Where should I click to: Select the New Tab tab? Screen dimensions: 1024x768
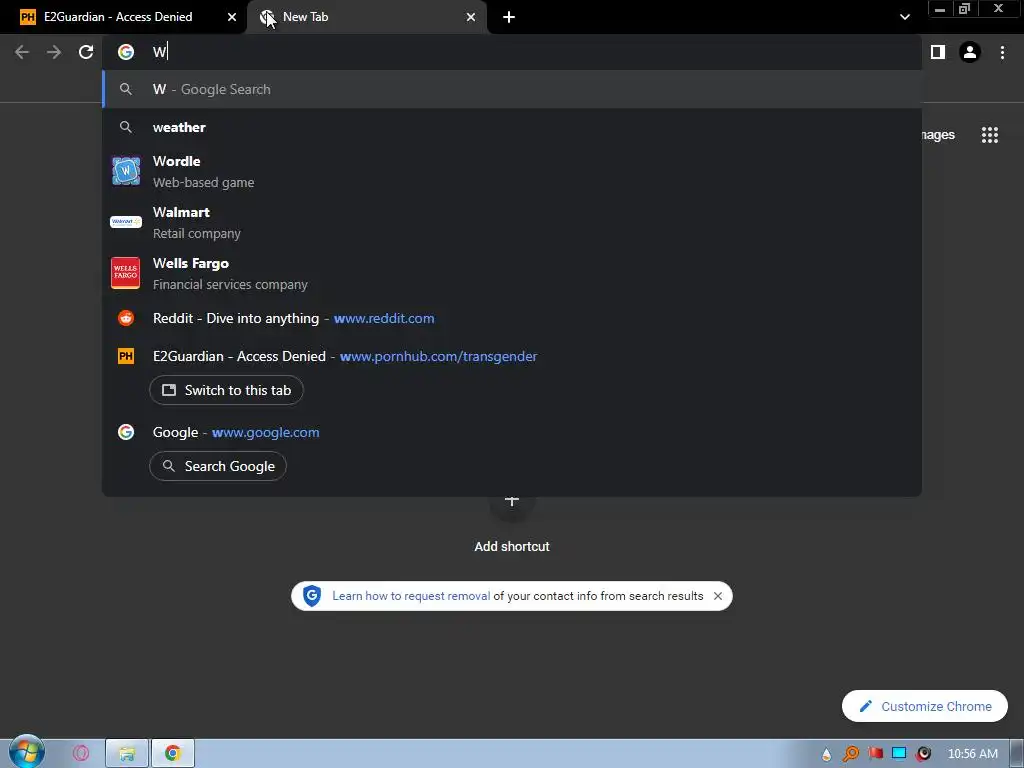pos(366,17)
